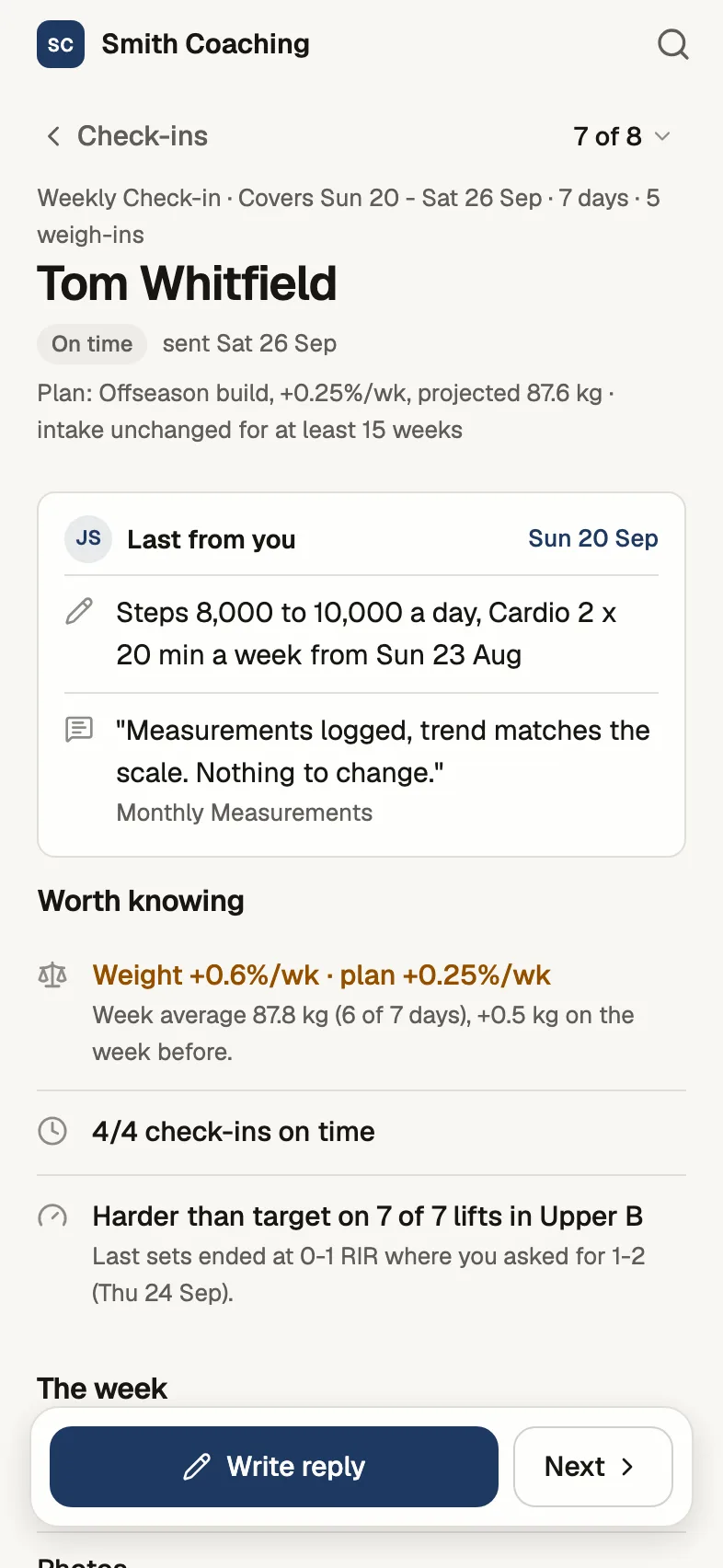This screenshot has width=723, height=1568.
Task: Open Harder than target Upper B row
Action: [361, 1254]
